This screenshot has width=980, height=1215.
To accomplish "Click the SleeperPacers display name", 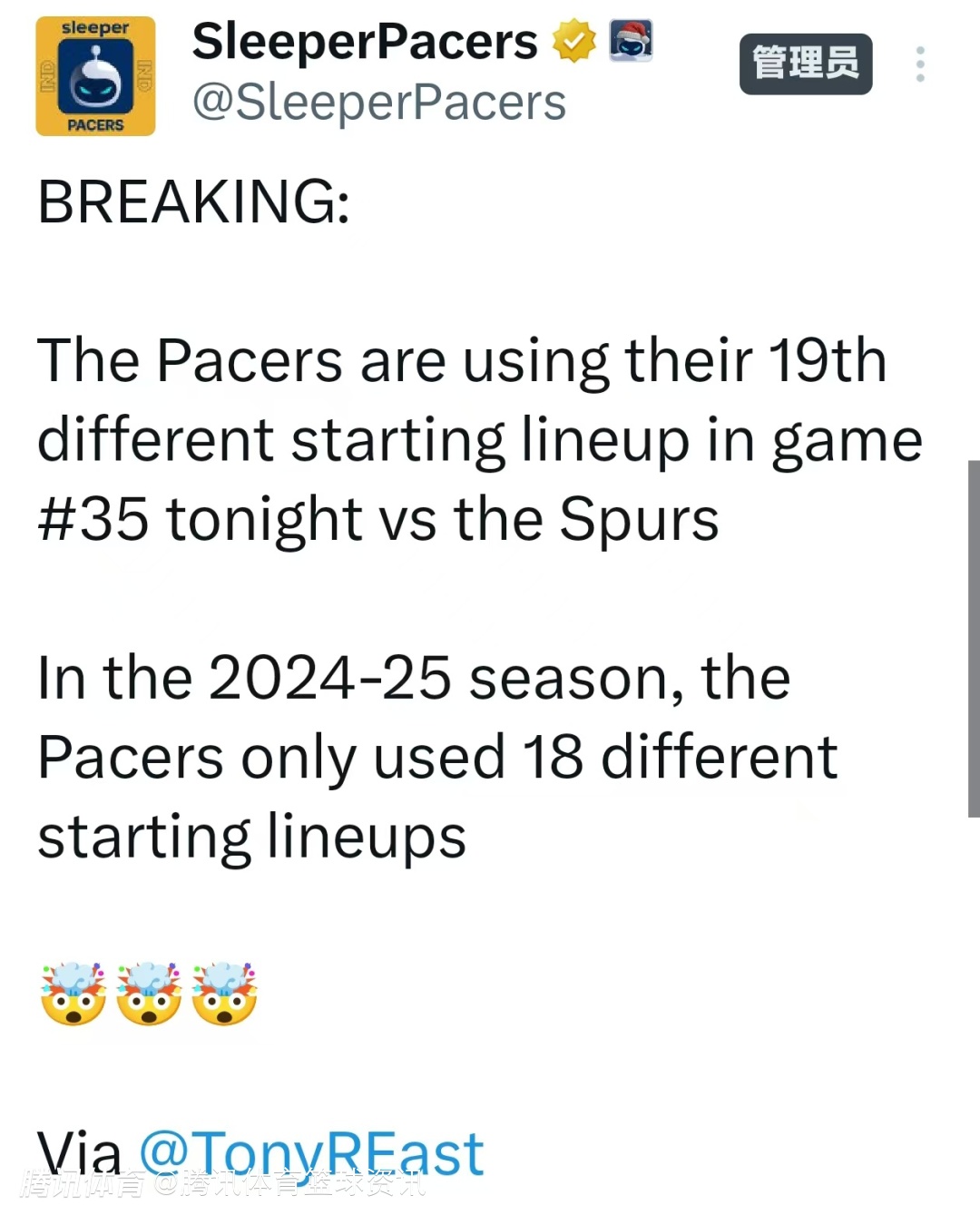I will click(x=365, y=42).
